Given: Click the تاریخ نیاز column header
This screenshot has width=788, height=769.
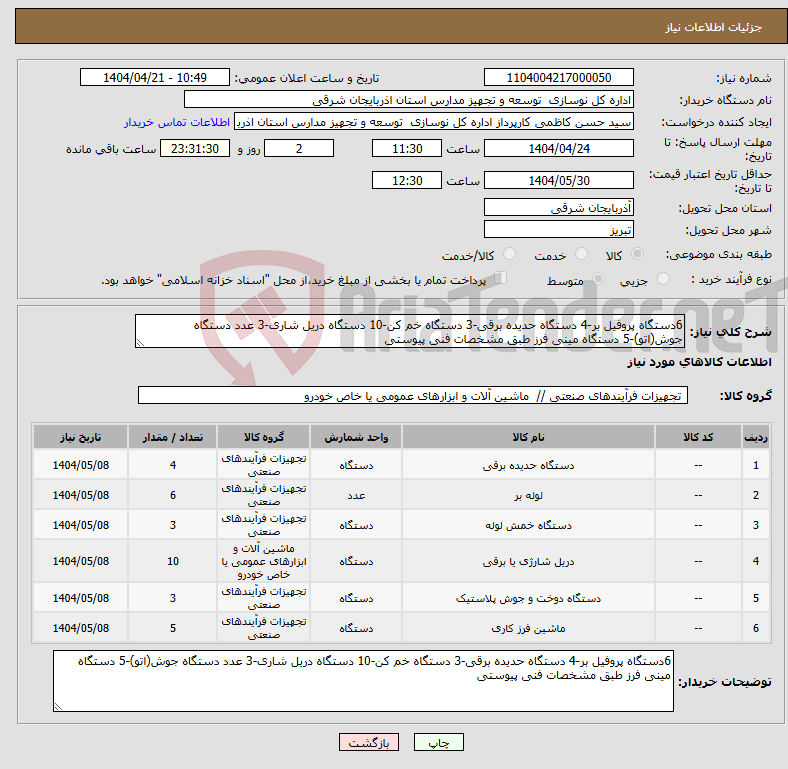Looking at the screenshot, I should (80, 437).
